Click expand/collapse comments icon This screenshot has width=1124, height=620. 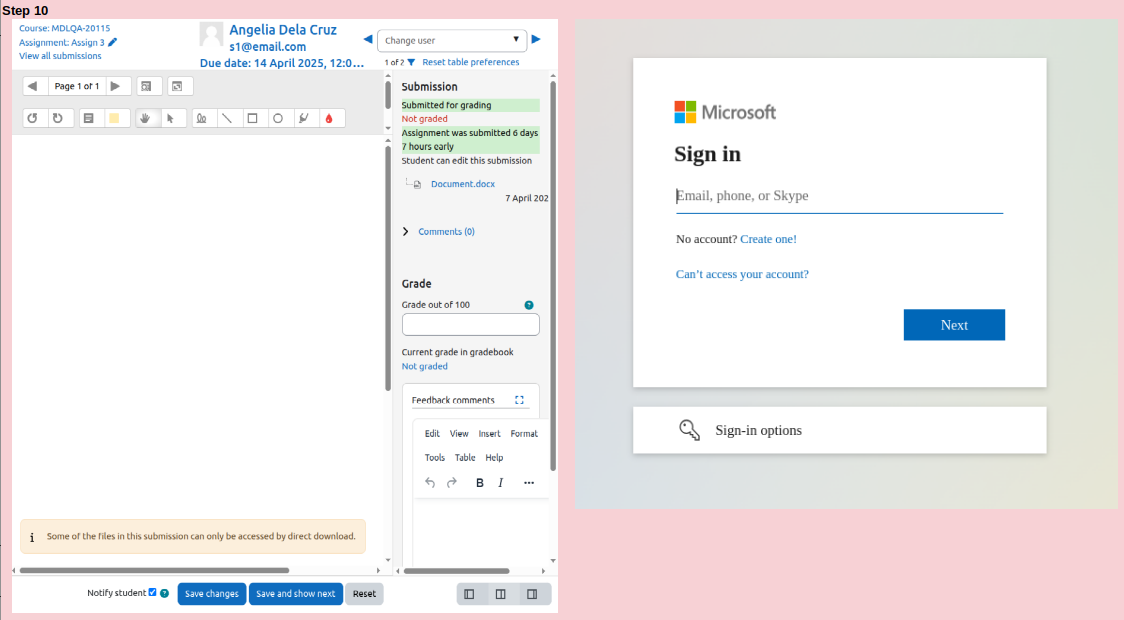pos(177,86)
